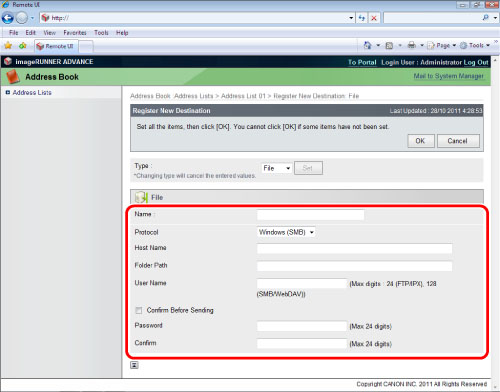
Task: Click Mail to System Manager link
Action: [x=449, y=76]
